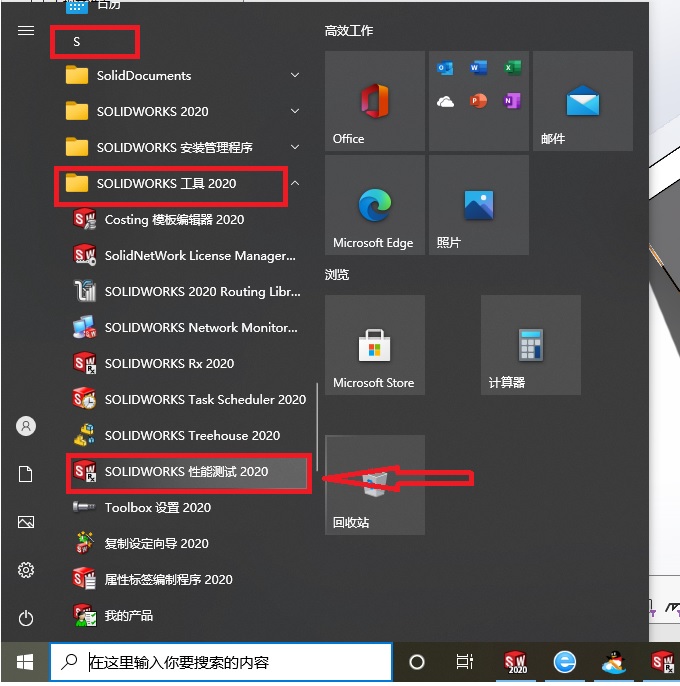
Task: Open Costing 模板编辑器 2020 app icon
Action: [84, 219]
